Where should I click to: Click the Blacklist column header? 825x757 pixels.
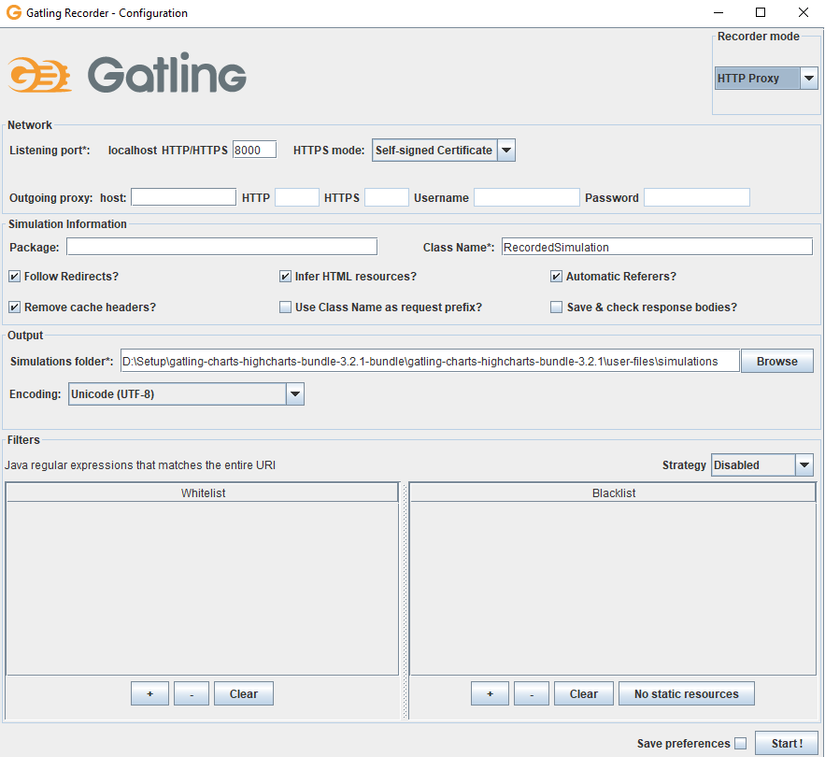(613, 493)
